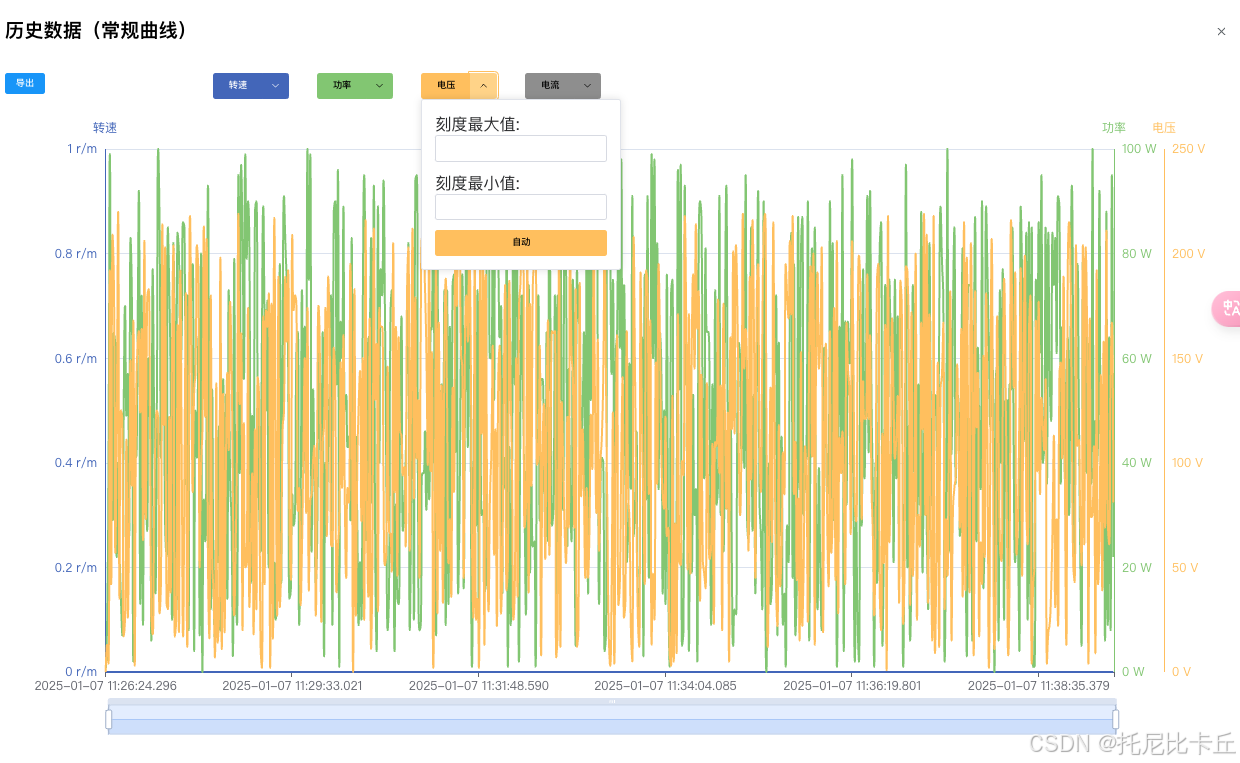Open the 功率 dropdown arrow
The image size is (1240, 763).
coord(379,86)
